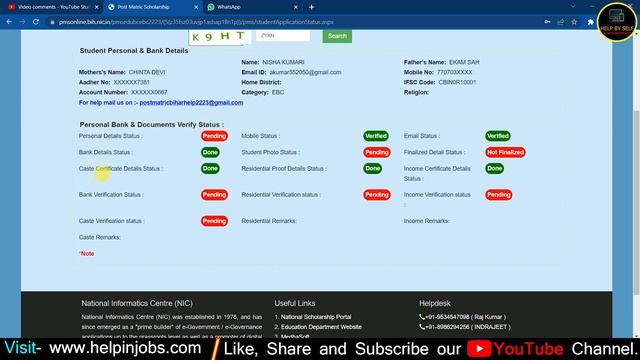Open National Scholarship Portal link
The height and width of the screenshot is (360, 640).
316,317
